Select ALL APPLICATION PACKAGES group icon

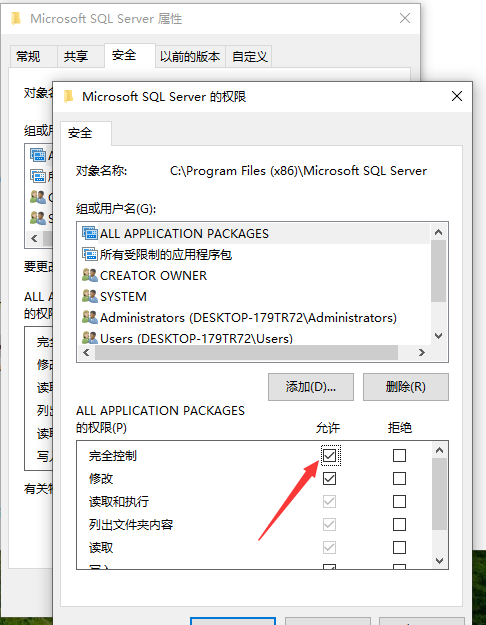tap(90, 233)
